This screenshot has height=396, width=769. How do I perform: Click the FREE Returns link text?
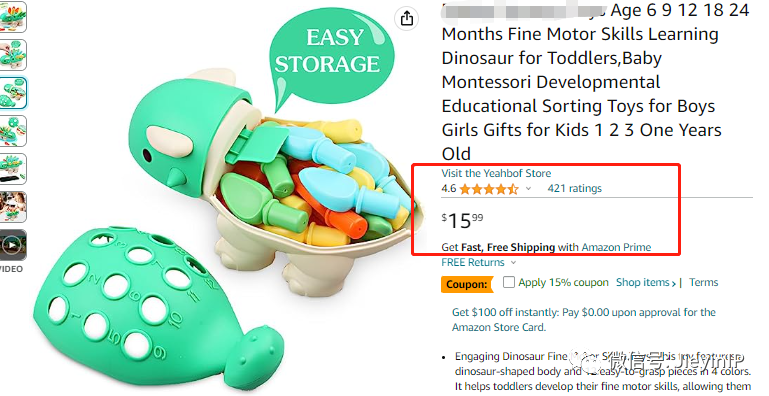[x=473, y=263]
